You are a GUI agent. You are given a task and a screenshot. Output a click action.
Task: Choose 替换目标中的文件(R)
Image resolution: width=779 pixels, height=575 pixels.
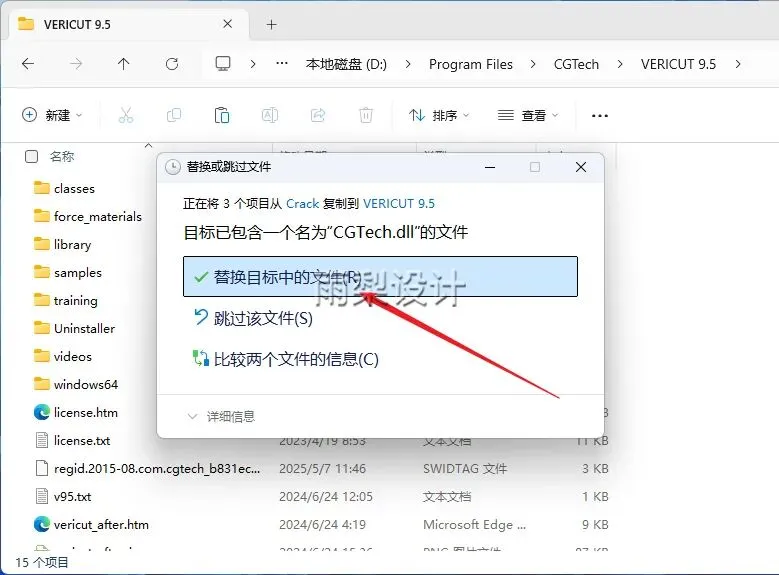(381, 276)
